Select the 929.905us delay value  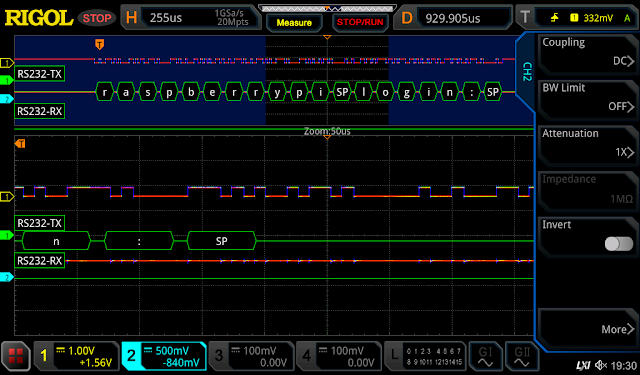(x=453, y=18)
